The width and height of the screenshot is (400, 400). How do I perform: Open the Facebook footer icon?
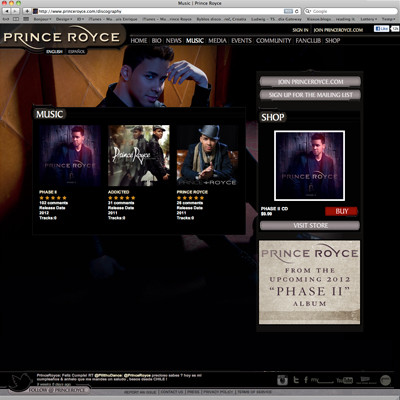306,380
